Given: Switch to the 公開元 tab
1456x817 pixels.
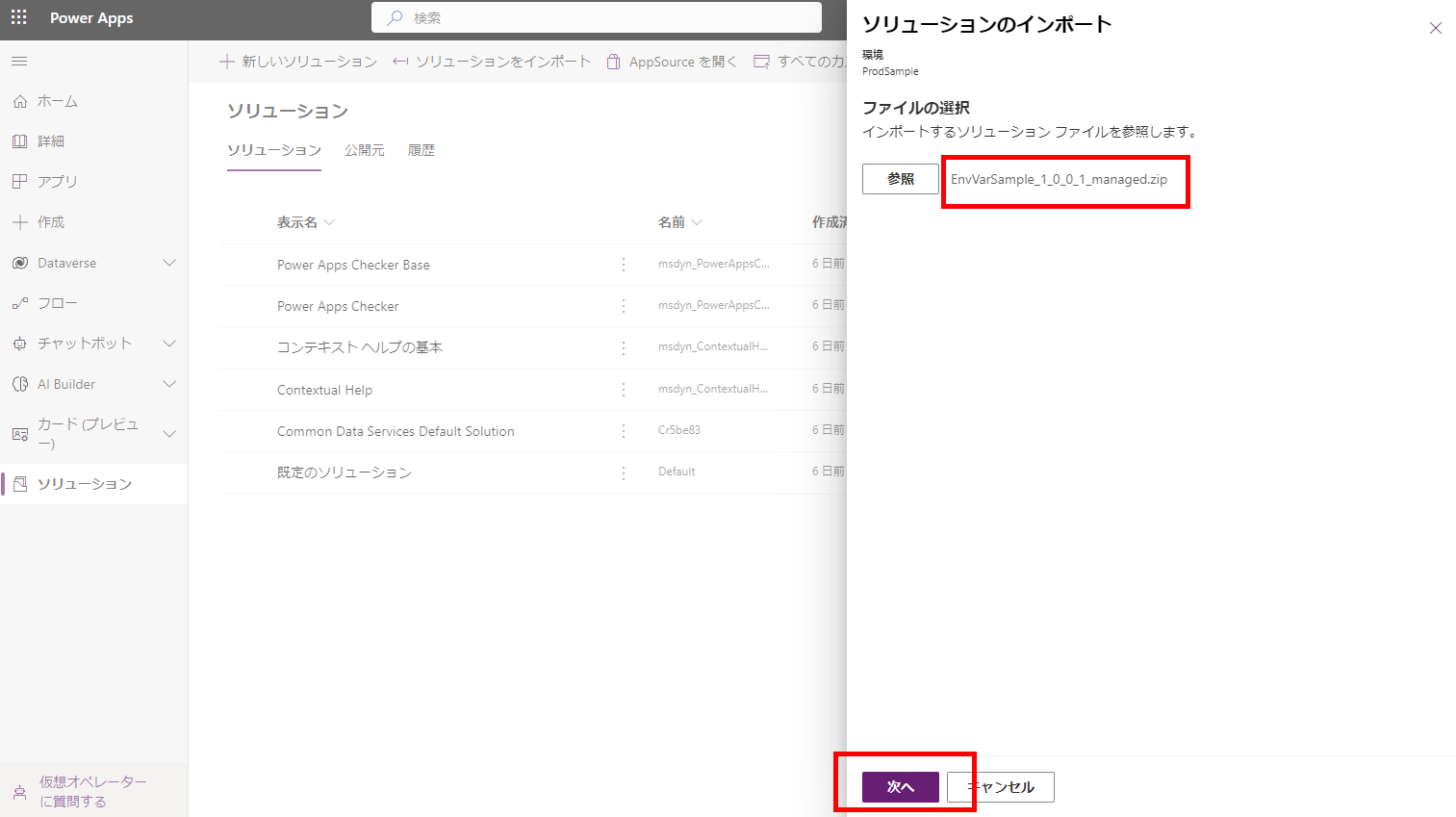Looking at the screenshot, I should click(365, 150).
